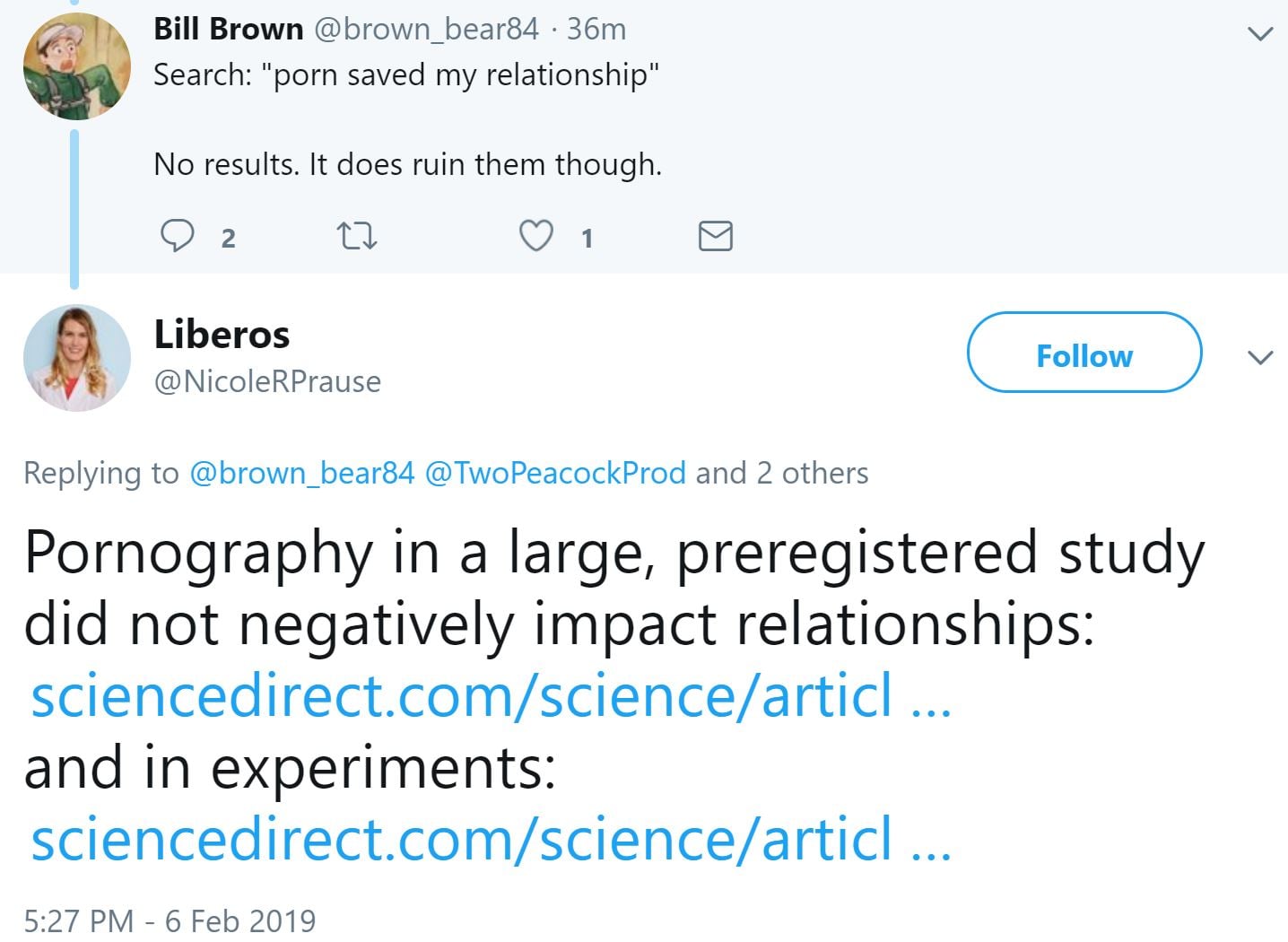The image size is (1288, 942).
Task: Expand Bill Brown tweet options chevron
Action: click(x=1260, y=34)
